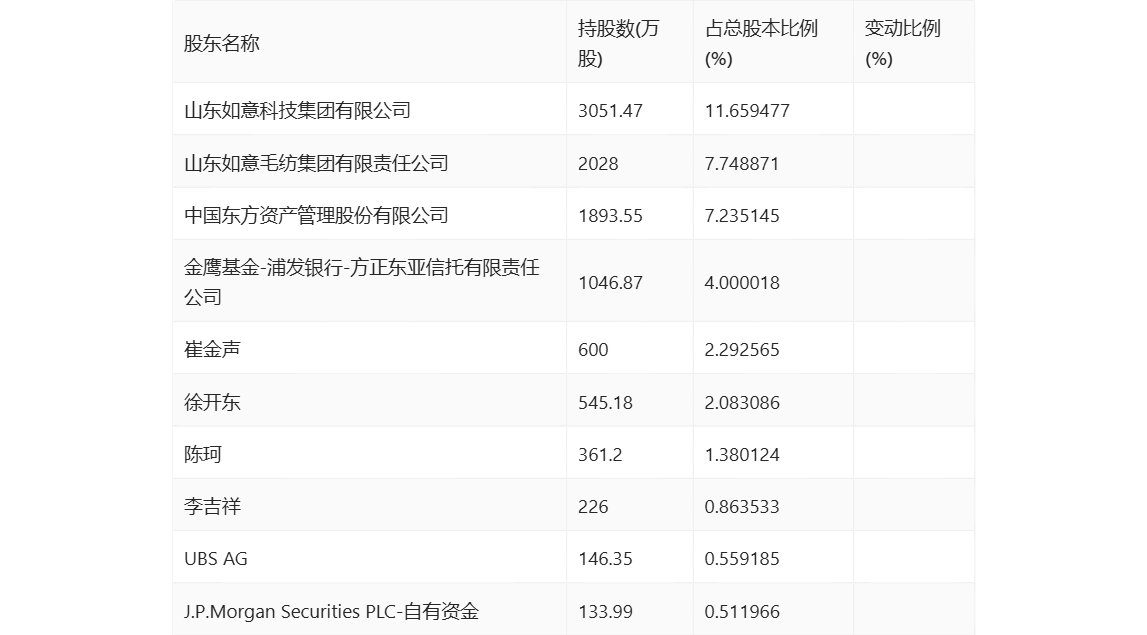This screenshot has width=1147, height=635.
Task: Click the 545.18 holding value
Action: click(x=605, y=402)
